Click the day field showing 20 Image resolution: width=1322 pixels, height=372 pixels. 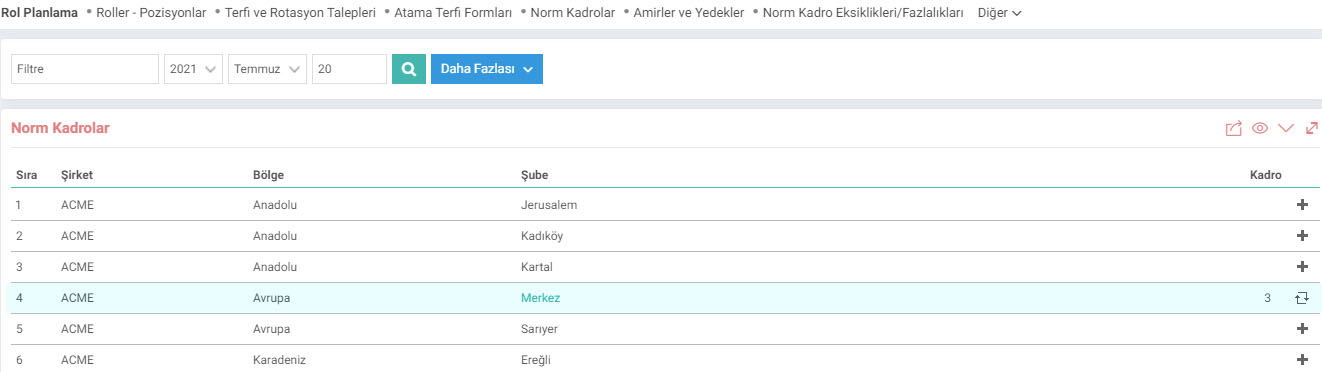pos(349,69)
